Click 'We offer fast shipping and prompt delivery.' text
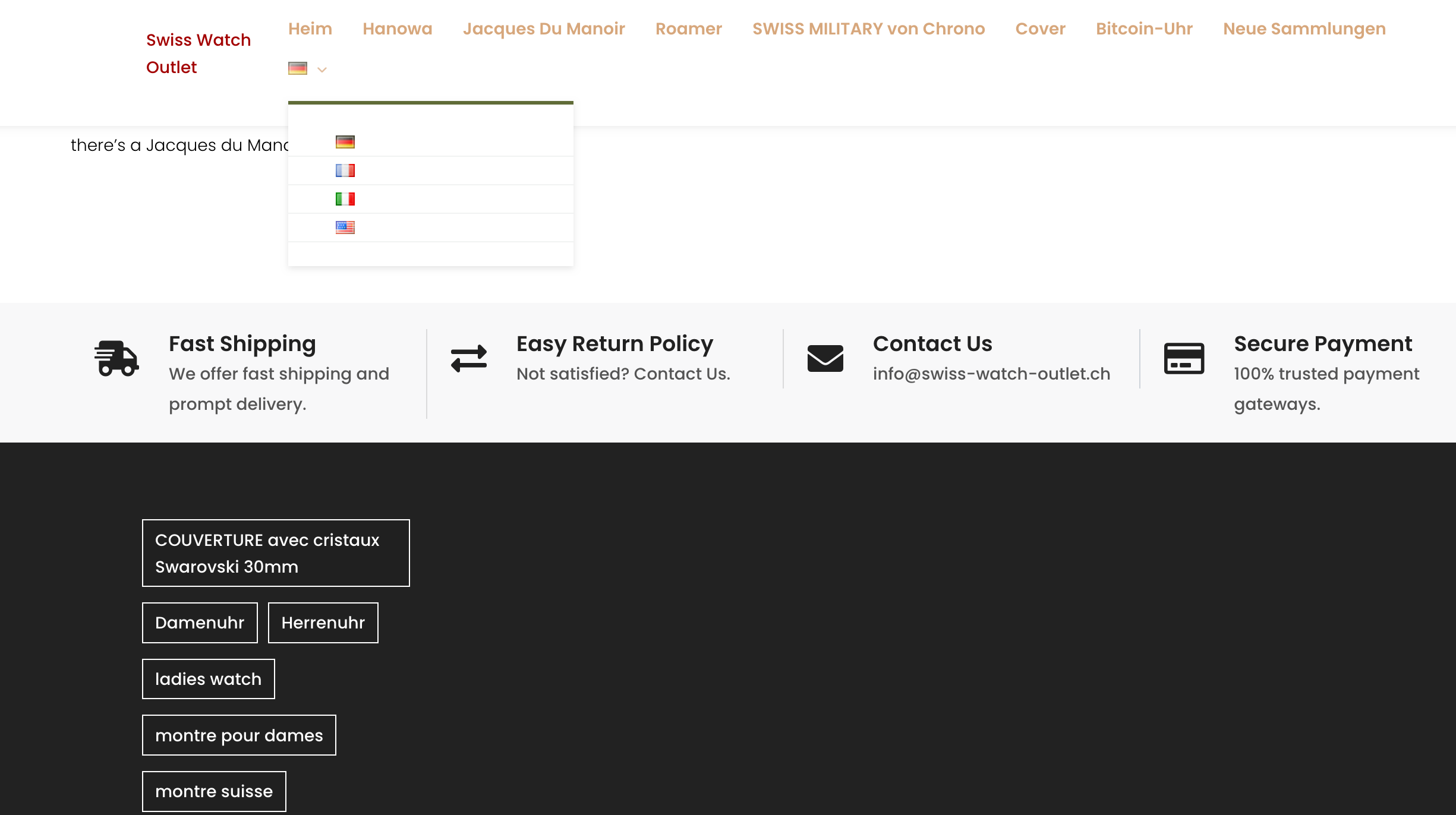 [x=279, y=388]
